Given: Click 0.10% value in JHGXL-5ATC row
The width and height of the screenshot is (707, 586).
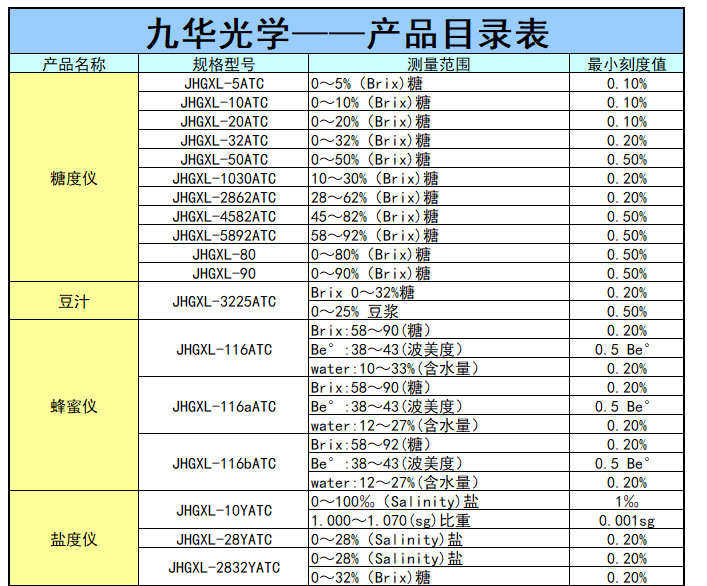Looking at the screenshot, I should 627,83.
